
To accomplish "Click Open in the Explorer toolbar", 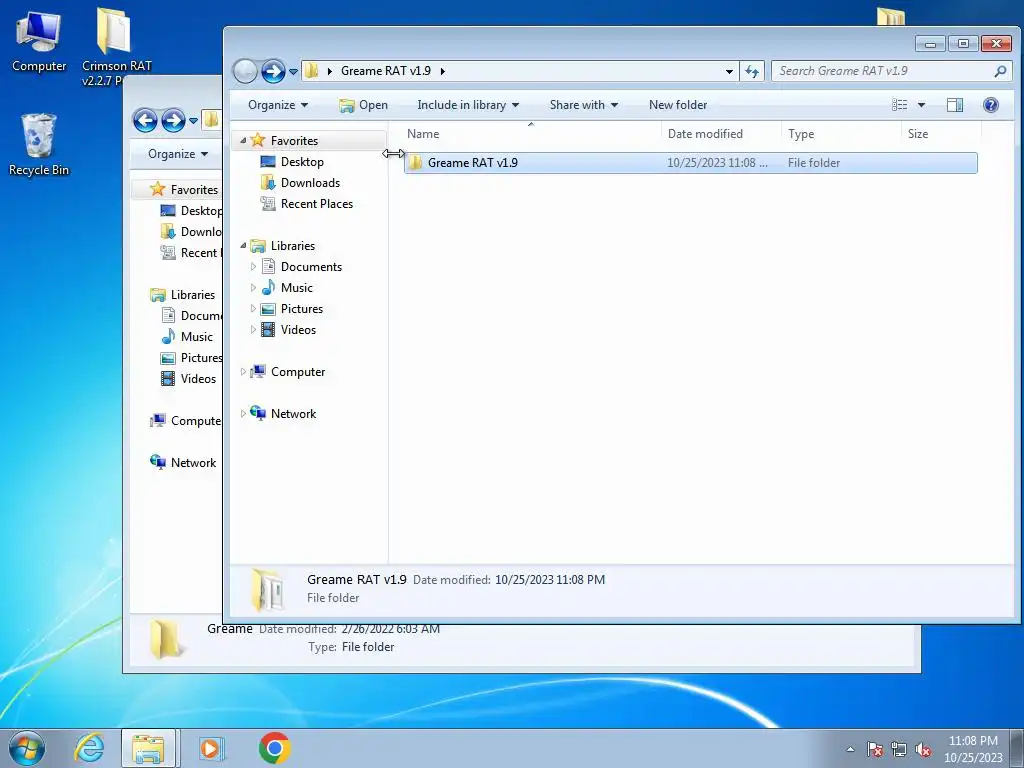I will (364, 104).
